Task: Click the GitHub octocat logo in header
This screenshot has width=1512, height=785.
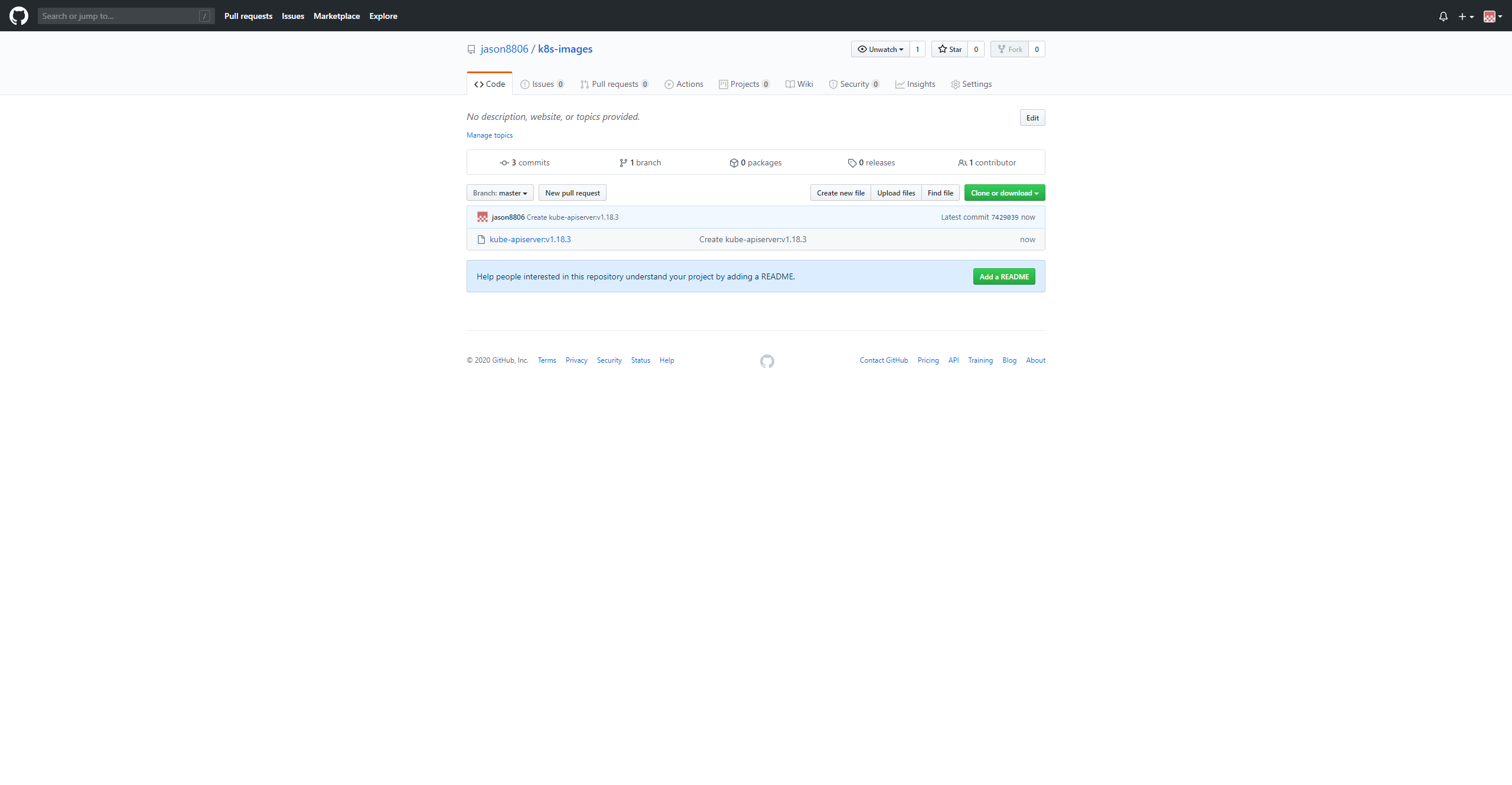Action: tap(19, 16)
